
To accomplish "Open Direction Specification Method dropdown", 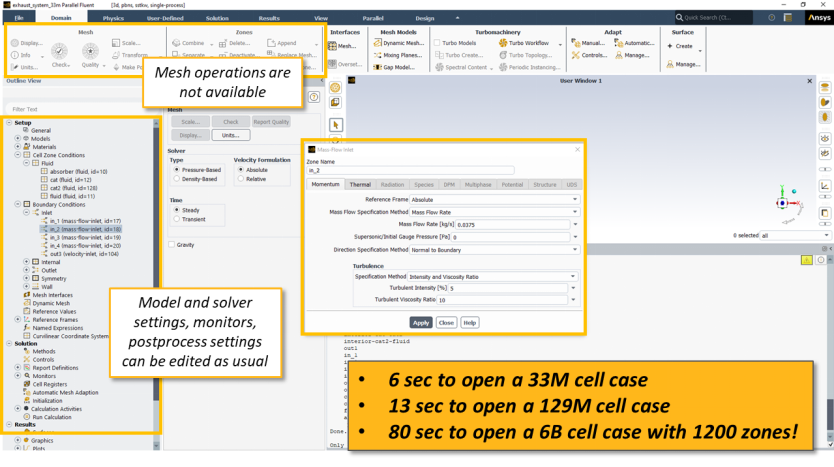I will coord(494,249).
